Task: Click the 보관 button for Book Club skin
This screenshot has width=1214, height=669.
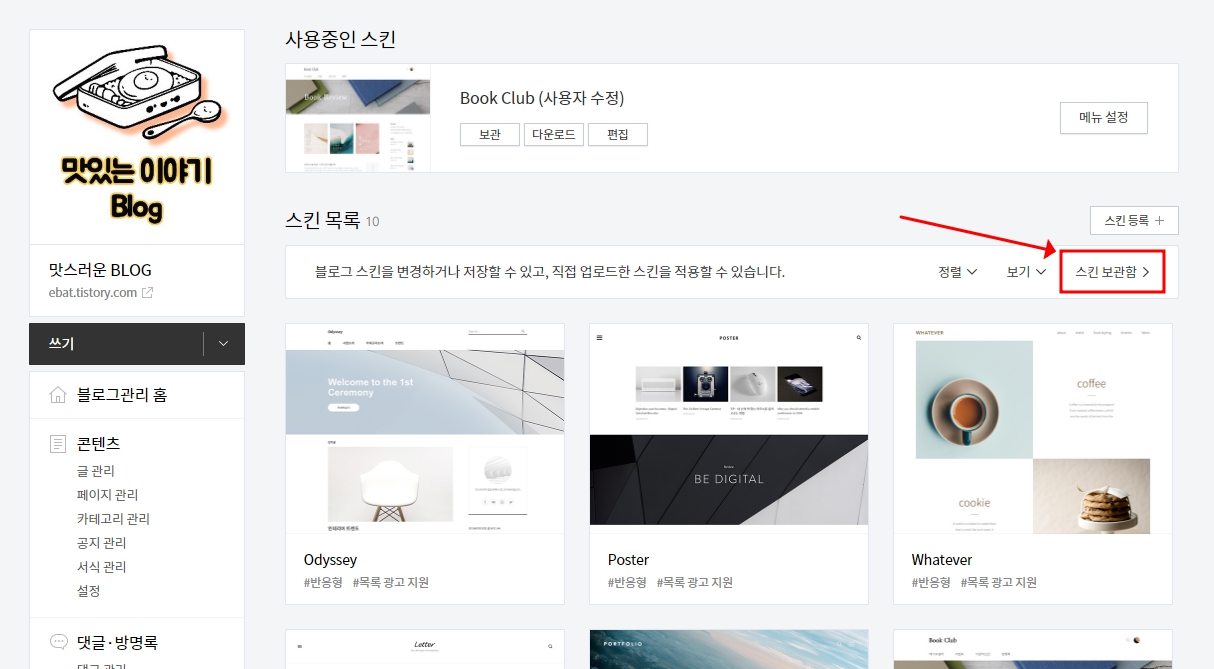Action: (x=490, y=134)
